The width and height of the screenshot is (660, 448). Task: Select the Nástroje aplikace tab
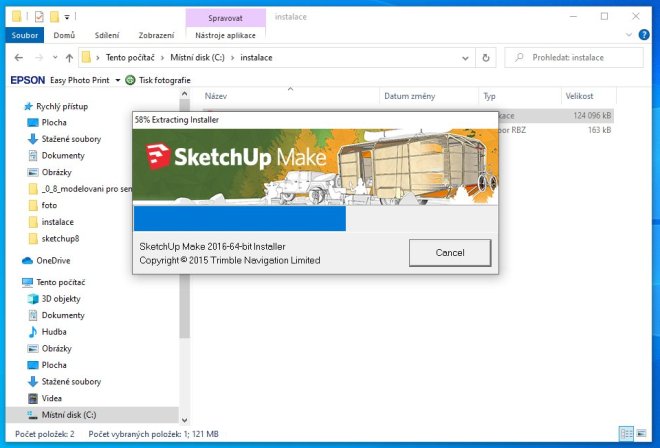(225, 35)
